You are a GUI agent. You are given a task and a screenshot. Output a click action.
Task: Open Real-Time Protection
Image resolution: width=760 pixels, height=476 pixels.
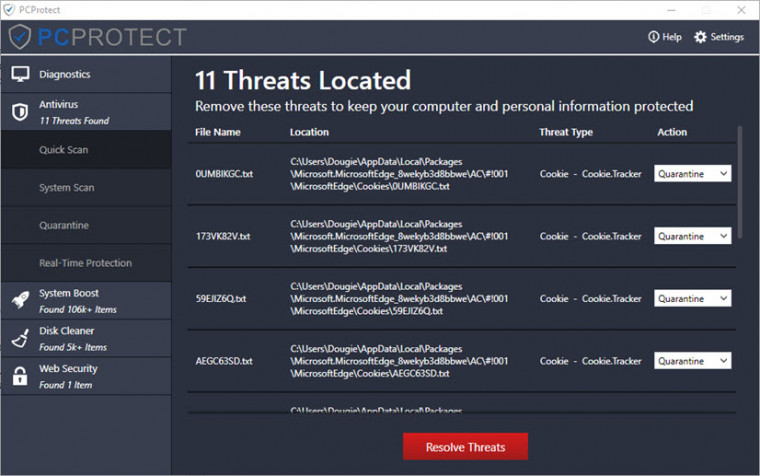[86, 263]
